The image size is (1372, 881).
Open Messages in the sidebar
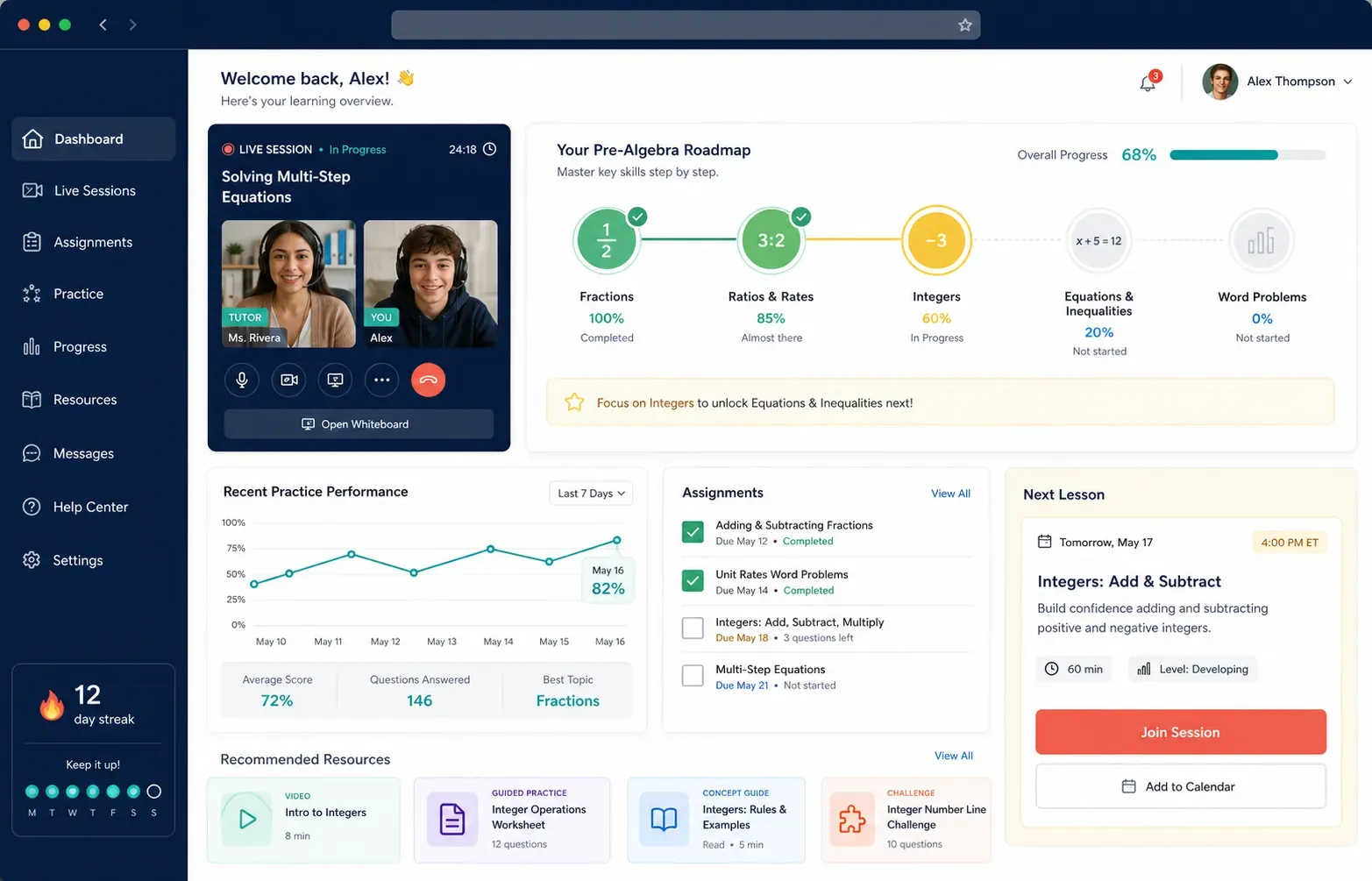[x=94, y=453]
